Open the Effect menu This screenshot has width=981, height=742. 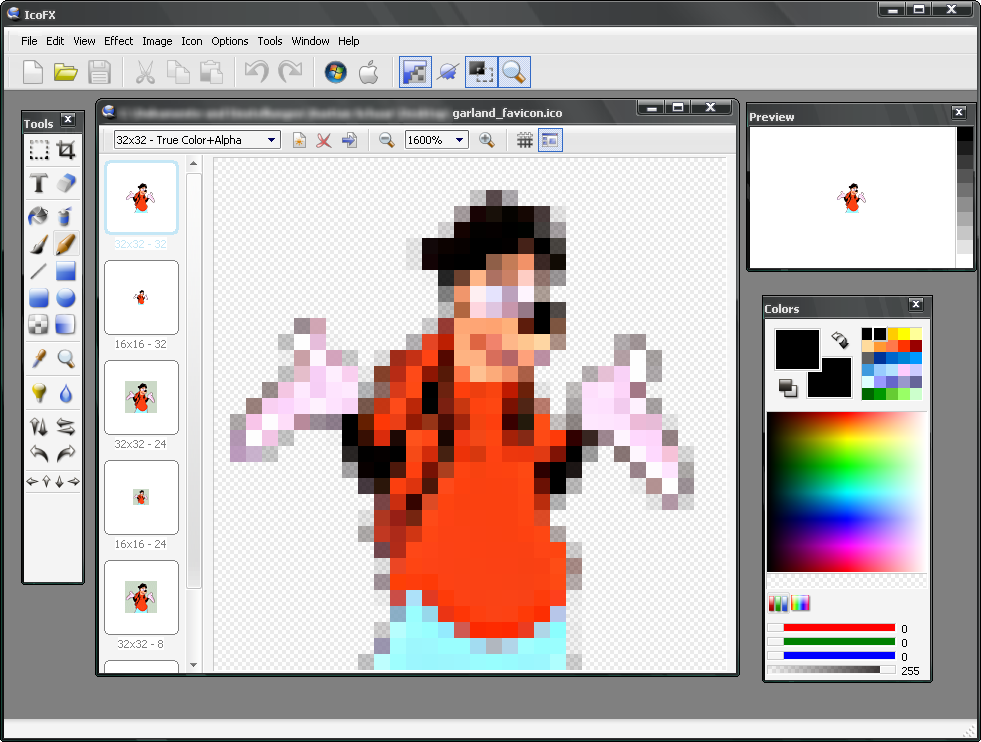coord(118,41)
